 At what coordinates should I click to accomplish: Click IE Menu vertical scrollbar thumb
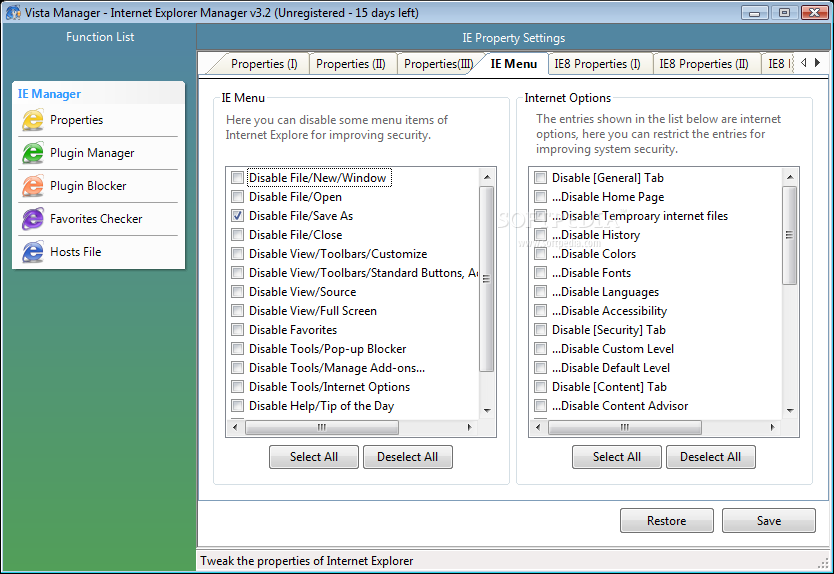pyautogui.click(x=487, y=279)
